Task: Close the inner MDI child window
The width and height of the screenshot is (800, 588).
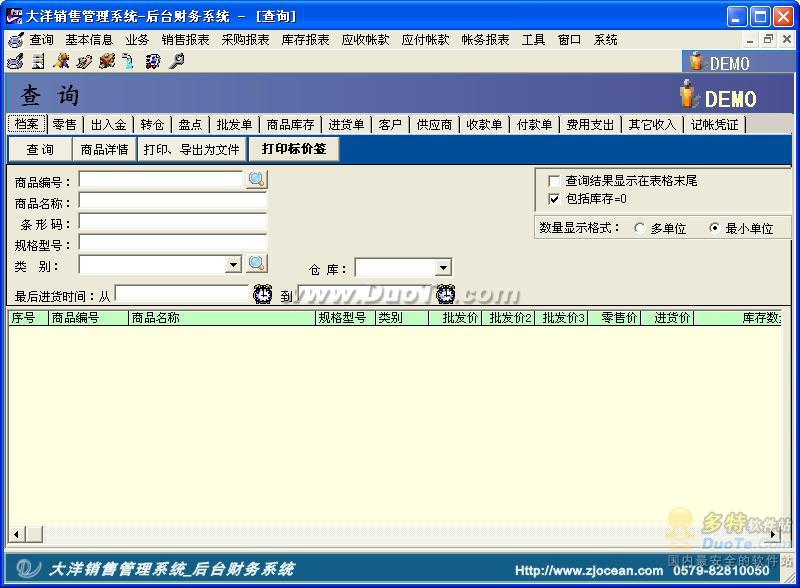Action: click(787, 39)
